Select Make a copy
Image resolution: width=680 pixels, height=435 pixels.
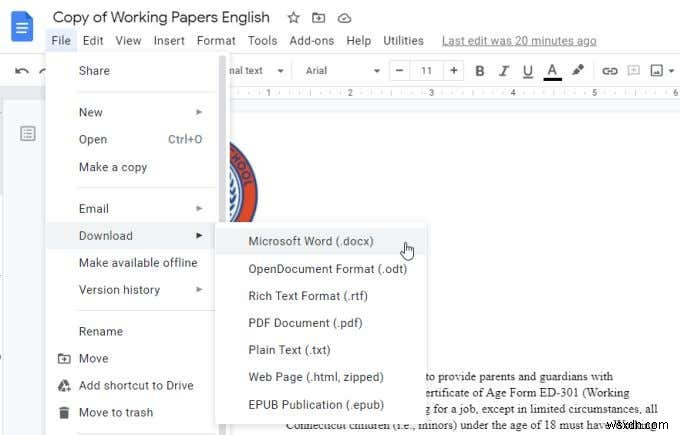[133, 167]
